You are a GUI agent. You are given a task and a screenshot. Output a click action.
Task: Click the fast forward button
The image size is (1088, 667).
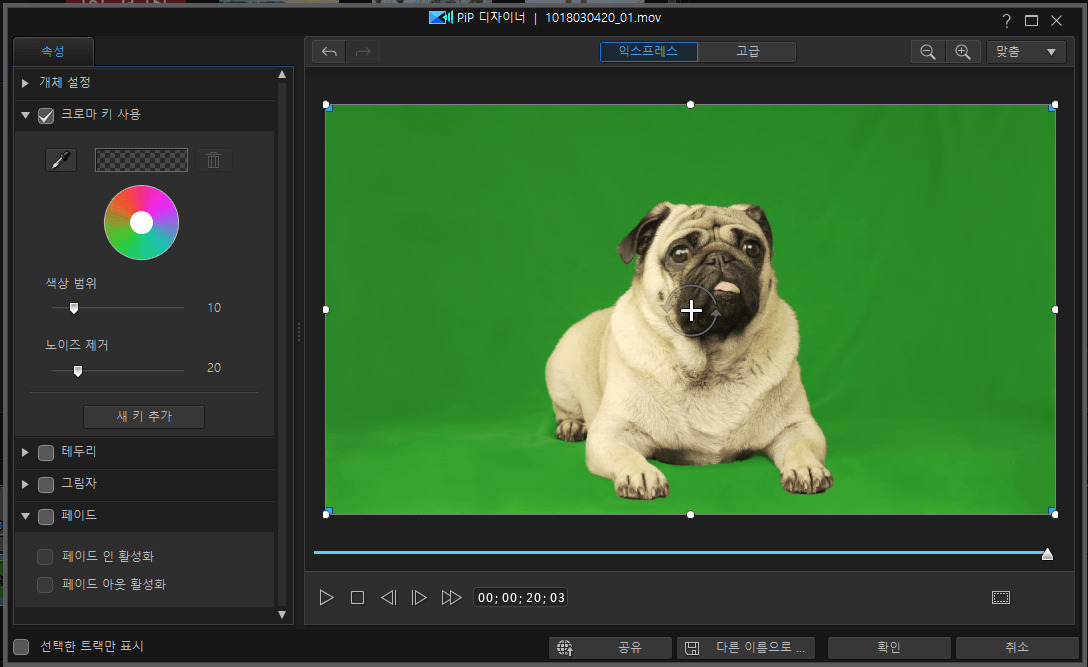tap(452, 598)
